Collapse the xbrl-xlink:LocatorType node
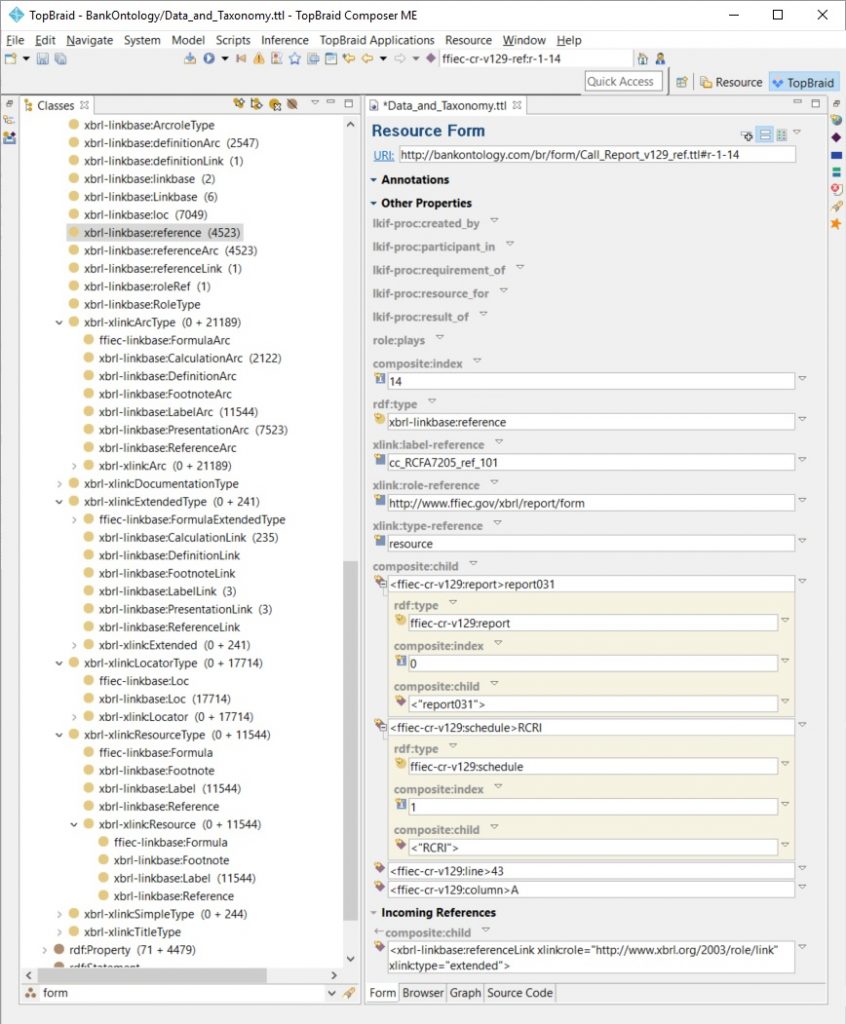846x1024 pixels. [x=59, y=664]
